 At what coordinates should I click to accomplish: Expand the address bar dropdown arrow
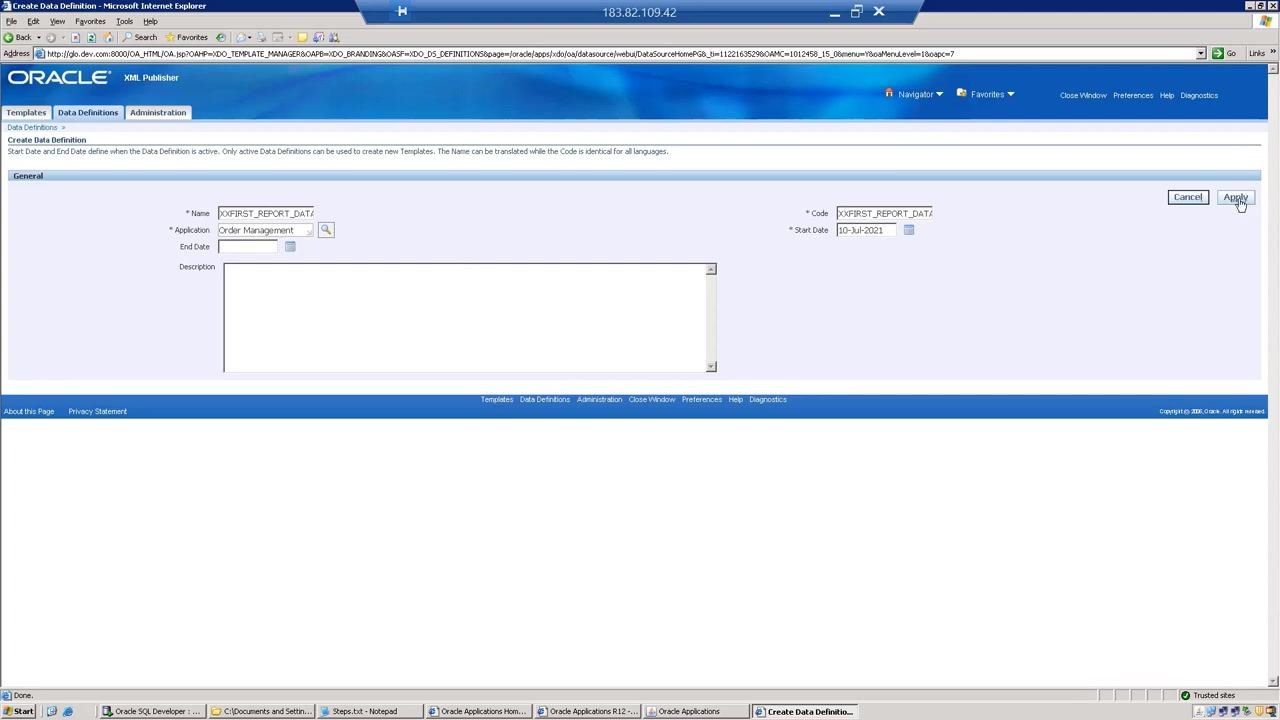point(1201,53)
